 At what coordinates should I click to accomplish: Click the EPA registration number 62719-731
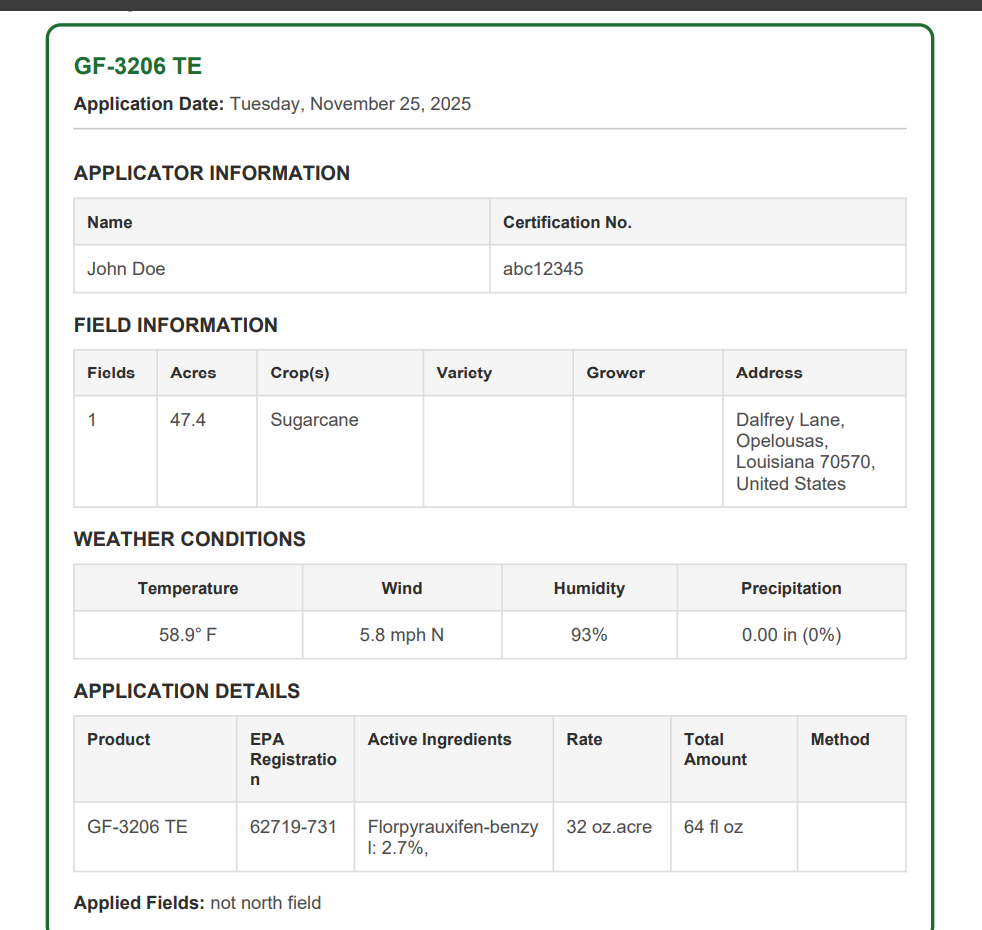293,827
